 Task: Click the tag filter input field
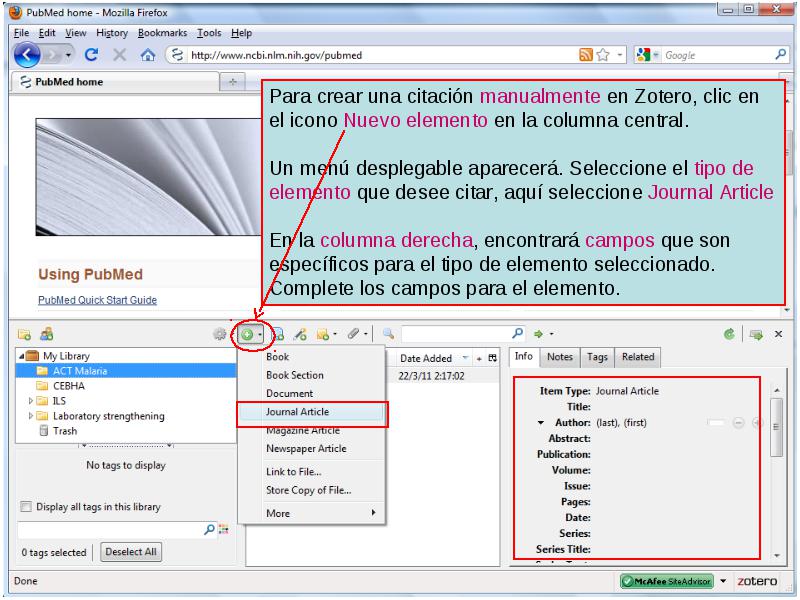(x=111, y=530)
